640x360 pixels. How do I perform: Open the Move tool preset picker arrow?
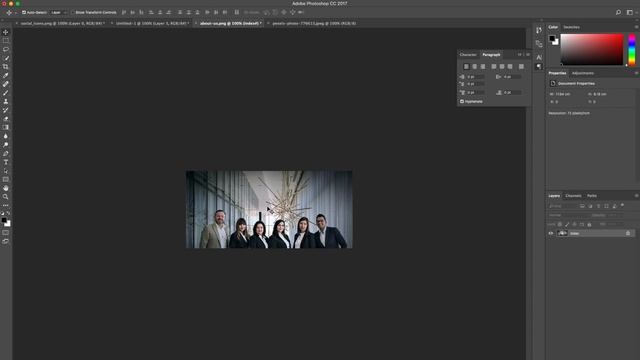[16, 13]
